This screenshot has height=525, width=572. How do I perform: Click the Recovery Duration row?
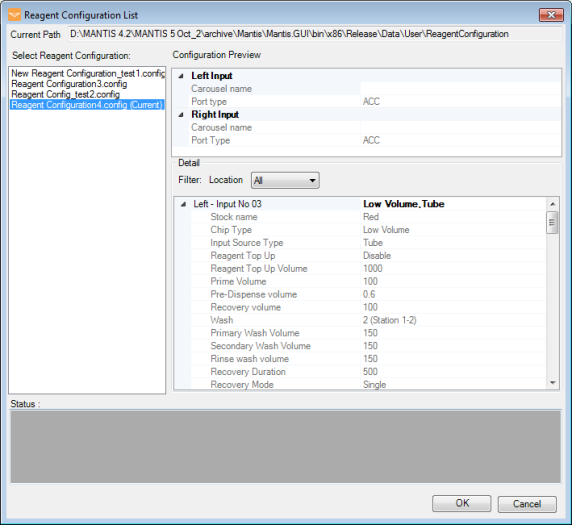pyautogui.click(x=368, y=372)
